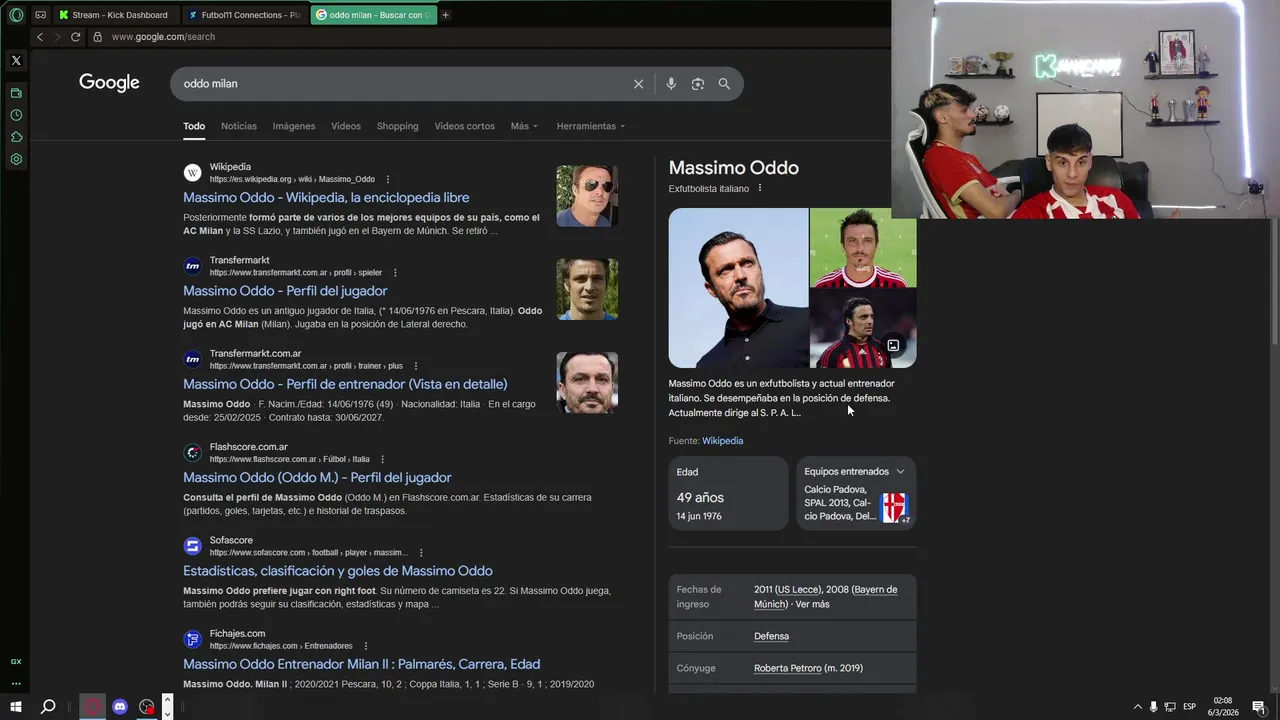Go back with the browser back arrow
The image size is (1280, 720).
[x=40, y=37]
